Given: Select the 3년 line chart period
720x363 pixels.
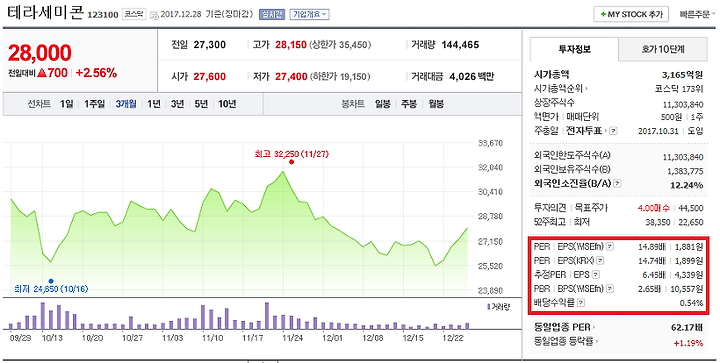Looking at the screenshot, I should click(177, 104).
